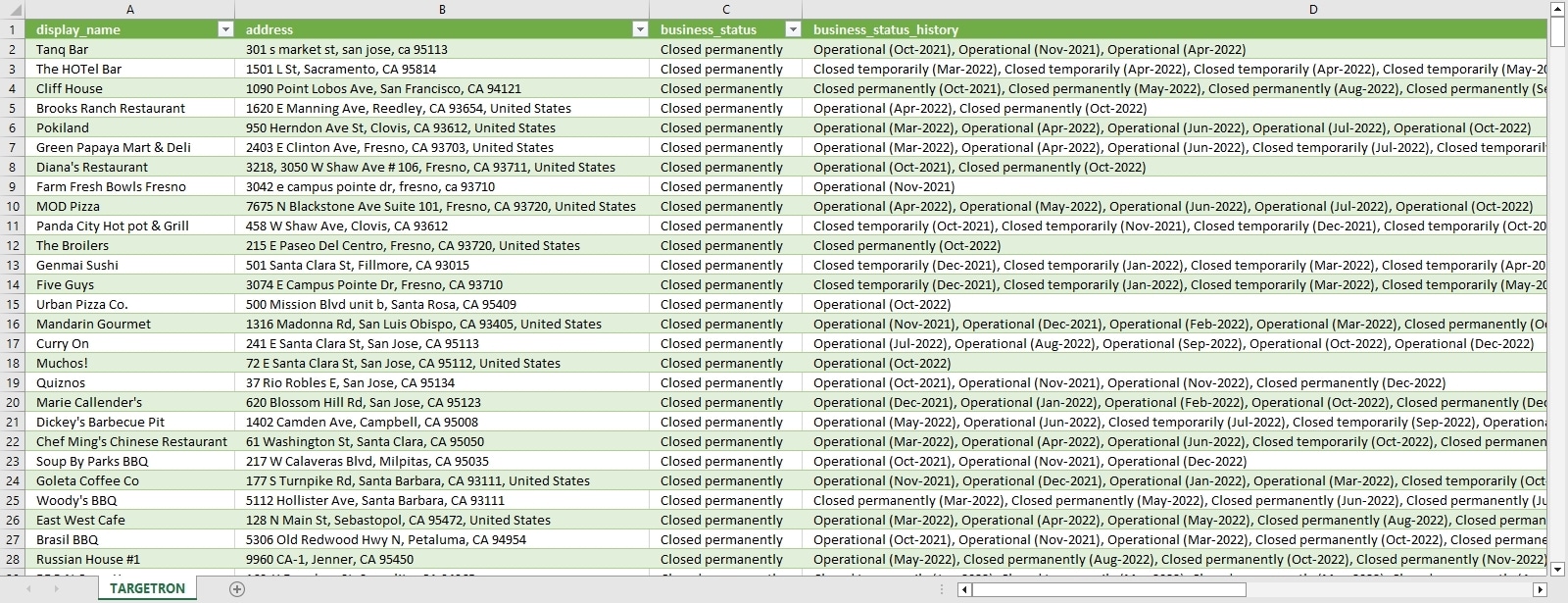
Task: Select The Broilers cell
Action: click(130, 245)
